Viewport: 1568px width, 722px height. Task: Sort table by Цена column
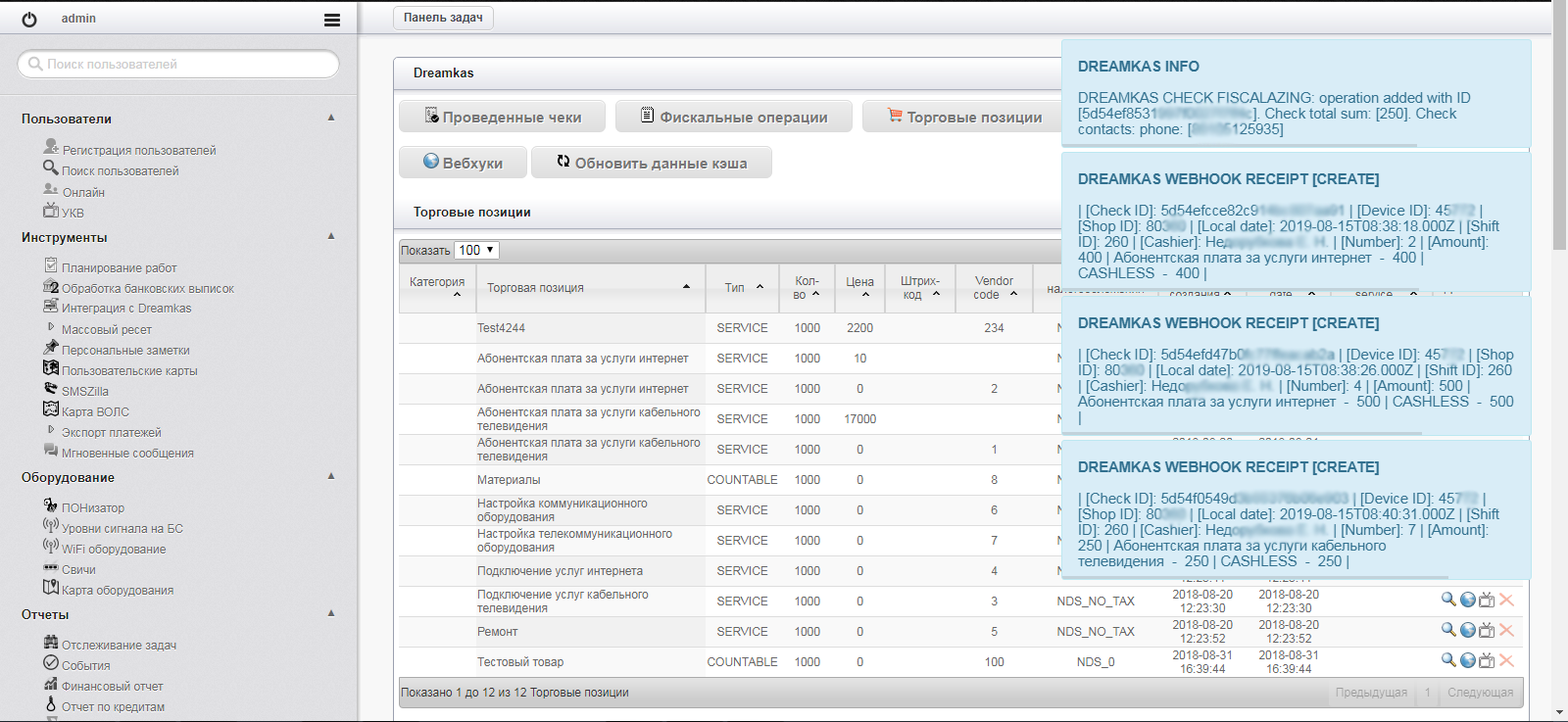[859, 288]
